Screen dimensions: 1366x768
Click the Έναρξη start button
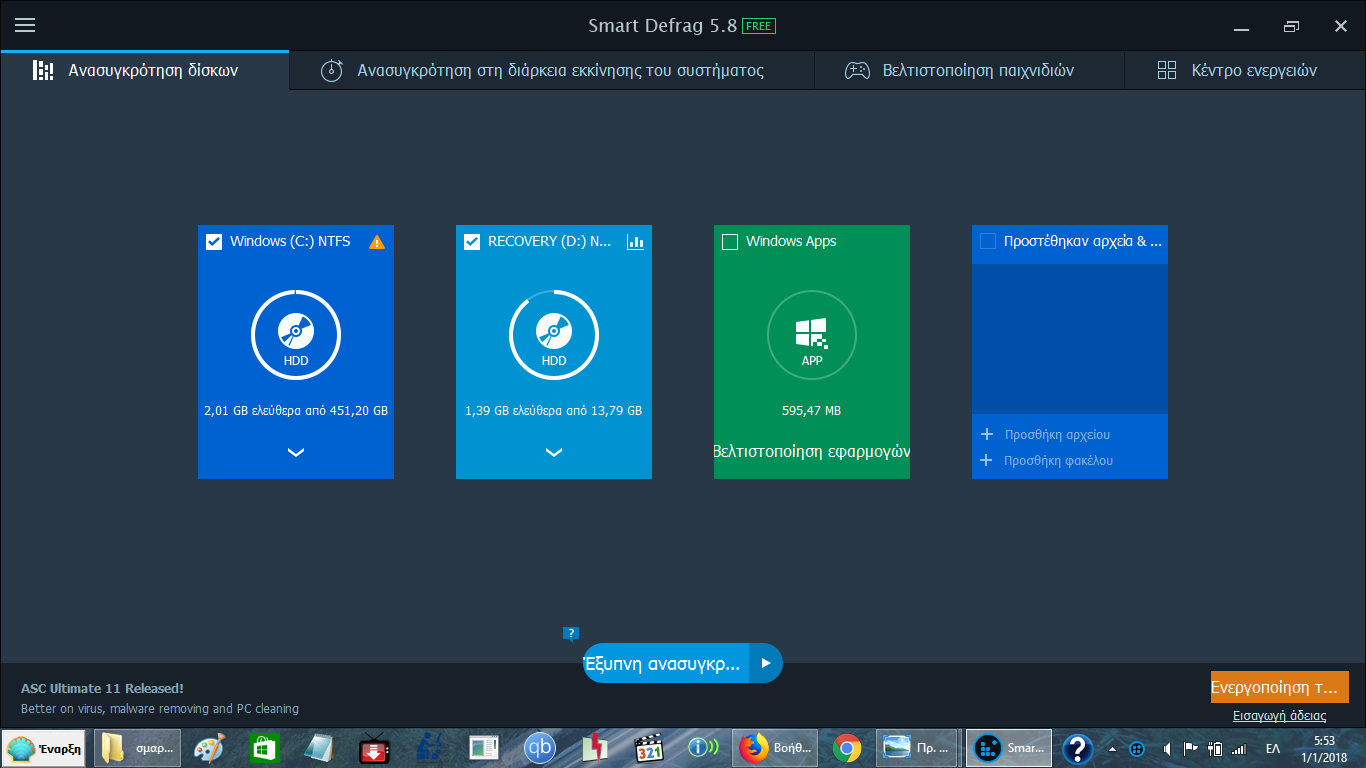(44, 748)
